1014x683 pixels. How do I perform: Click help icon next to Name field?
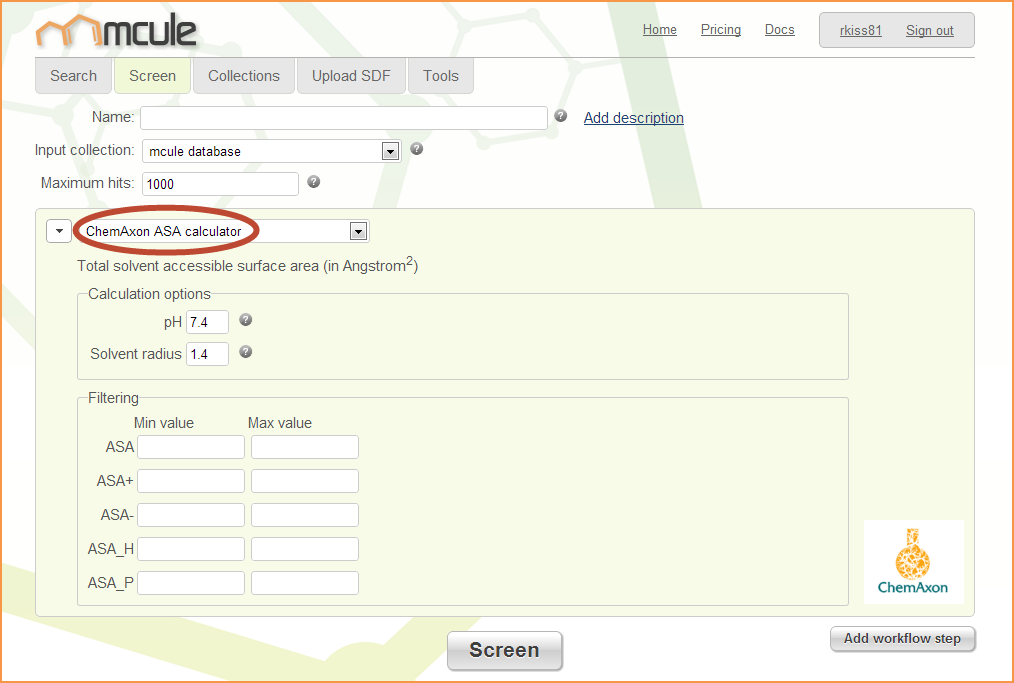561,116
